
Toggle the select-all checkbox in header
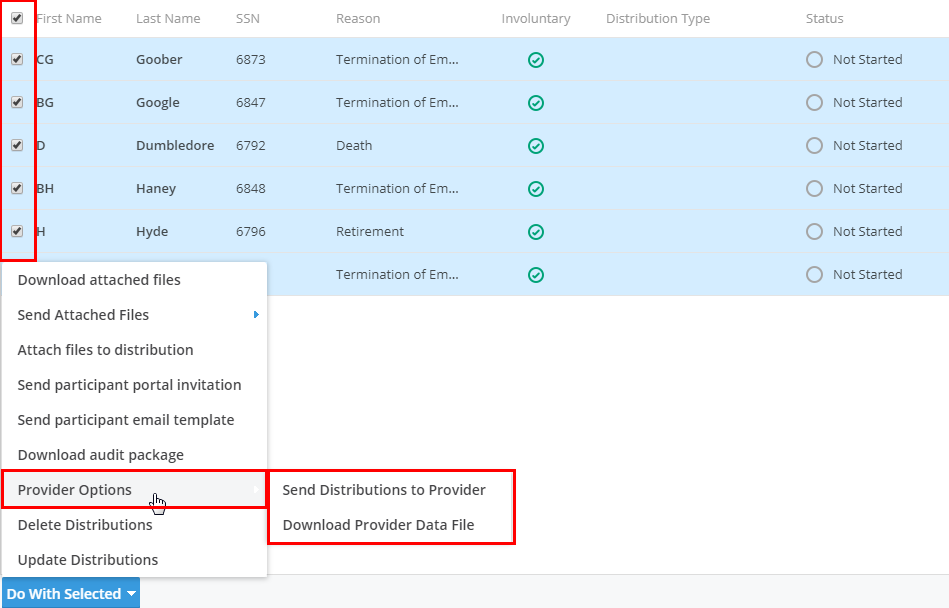(17, 18)
